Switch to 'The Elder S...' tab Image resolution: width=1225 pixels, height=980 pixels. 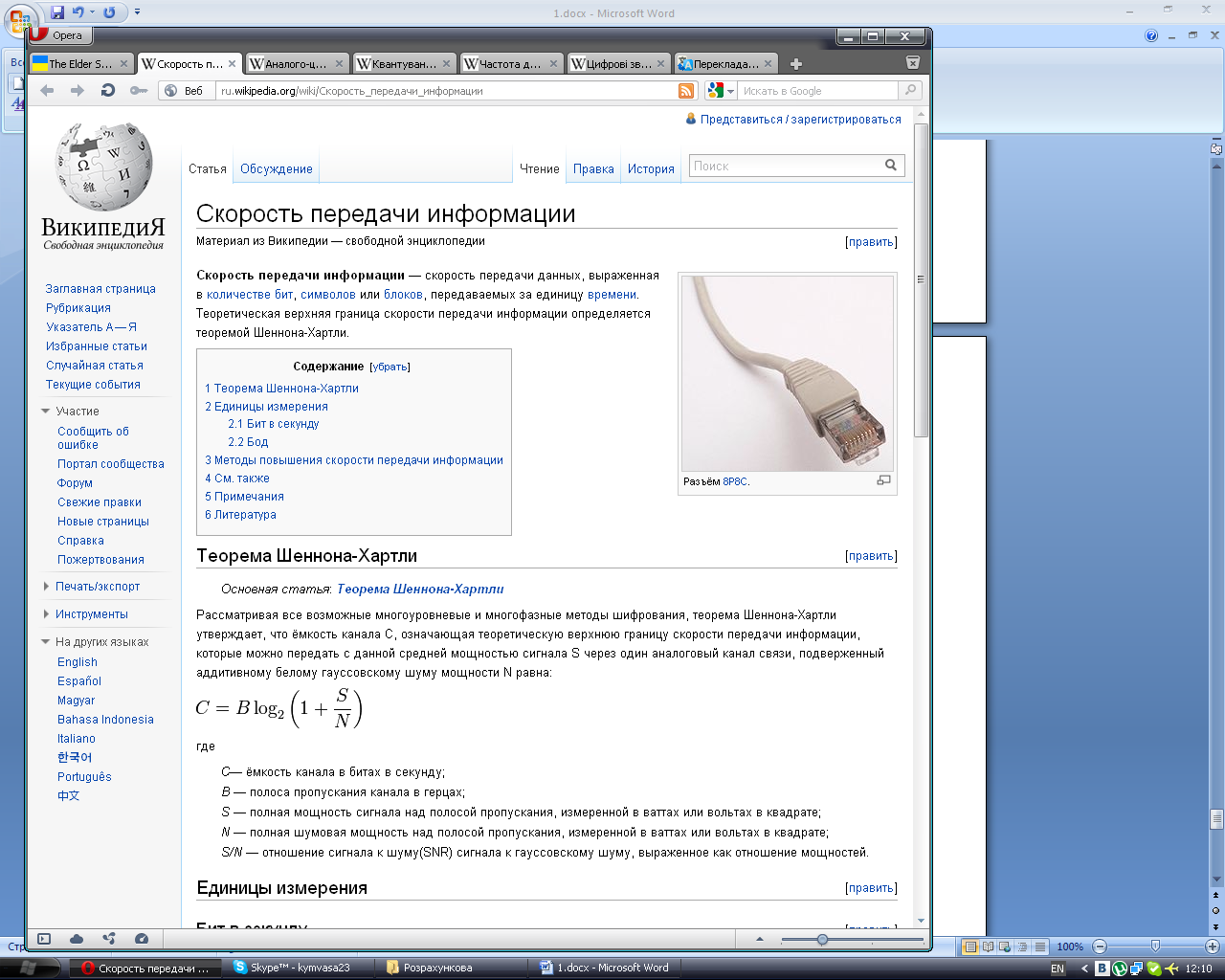(x=80, y=64)
